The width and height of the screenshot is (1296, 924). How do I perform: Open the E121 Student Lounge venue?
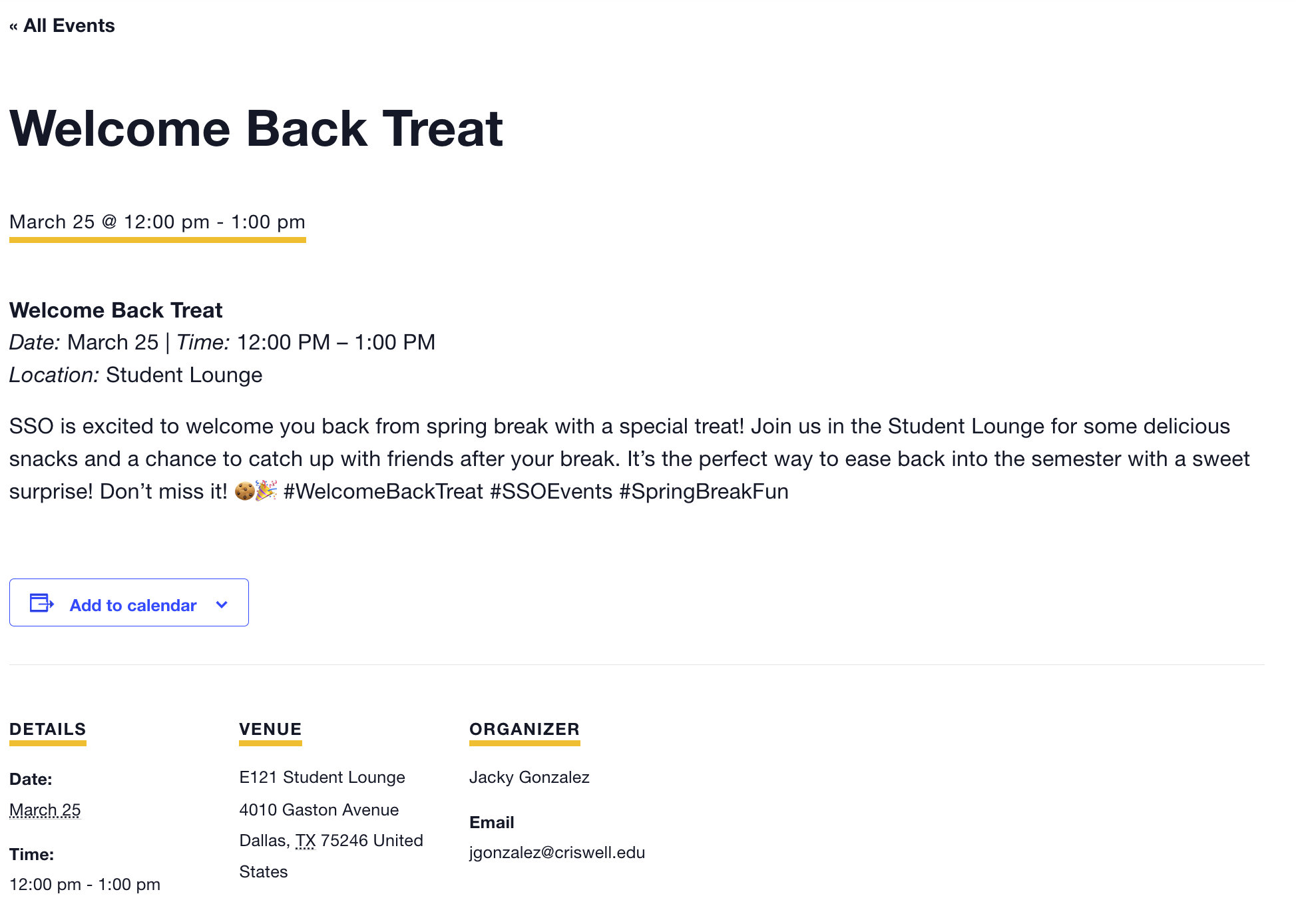tap(322, 778)
